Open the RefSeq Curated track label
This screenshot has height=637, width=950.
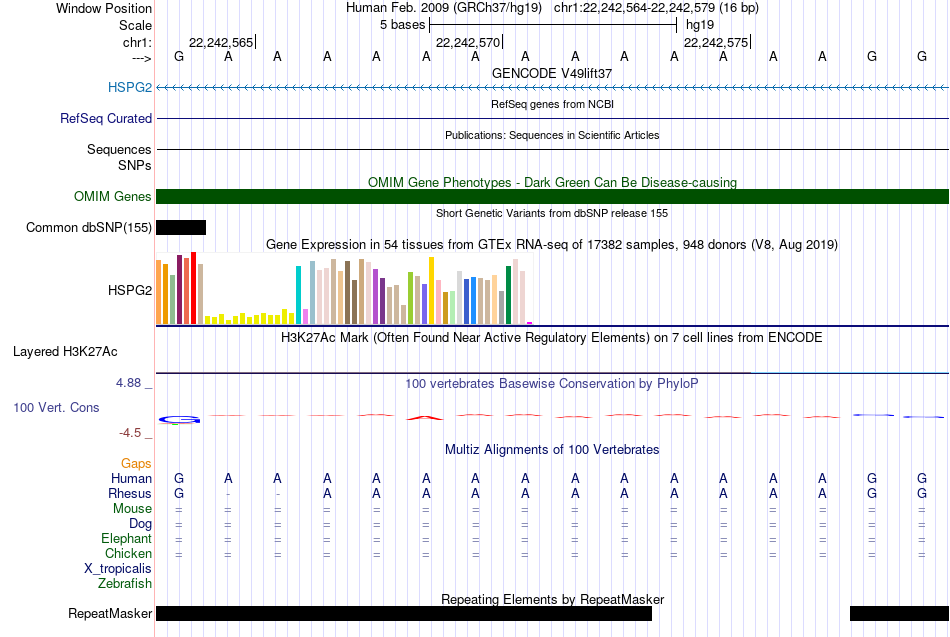(106, 118)
